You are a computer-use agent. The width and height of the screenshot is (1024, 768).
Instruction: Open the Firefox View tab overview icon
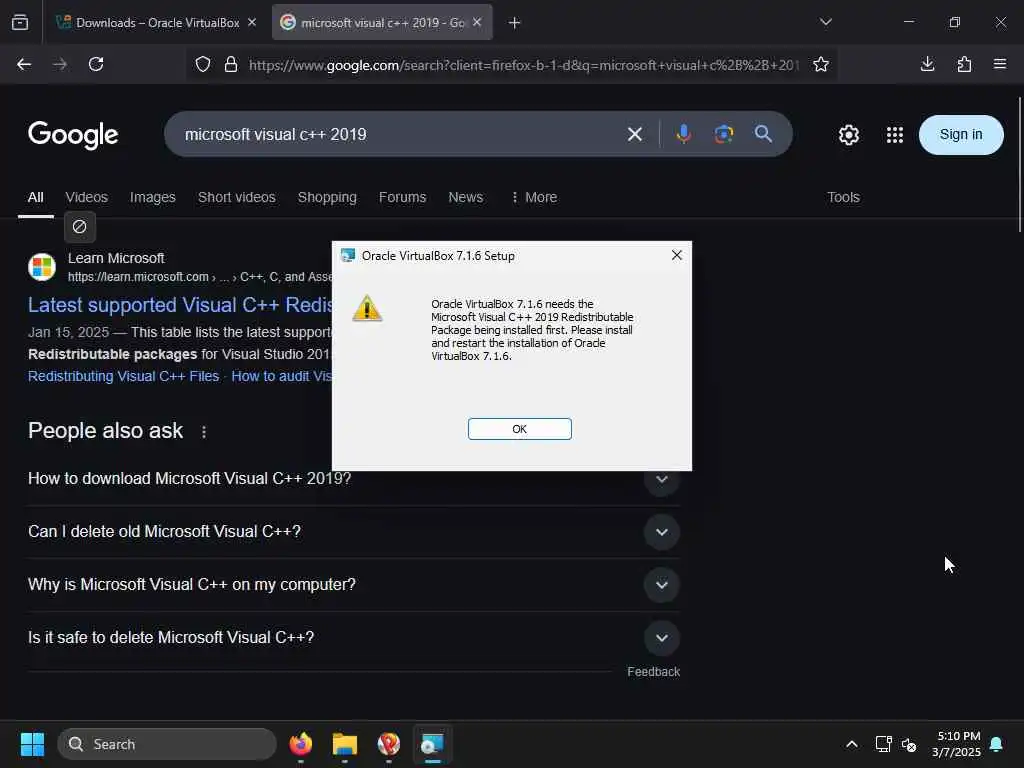coord(20,22)
